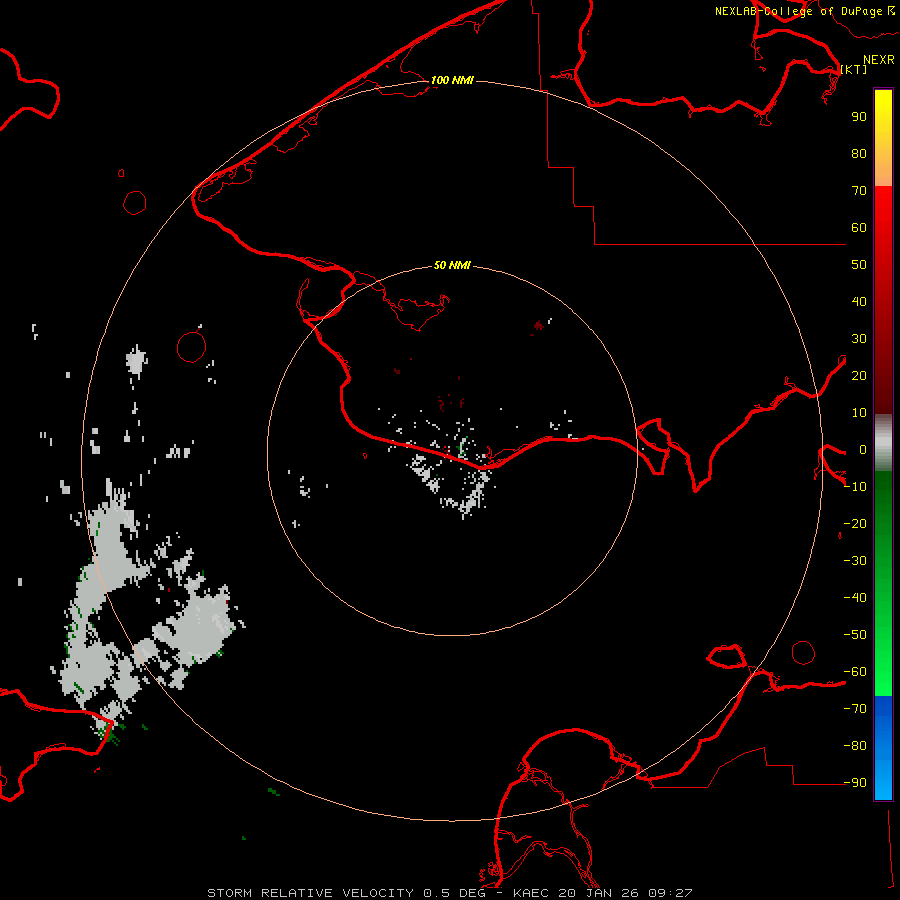
Task: Select the -10 value on velocity scale
Action: [855, 487]
